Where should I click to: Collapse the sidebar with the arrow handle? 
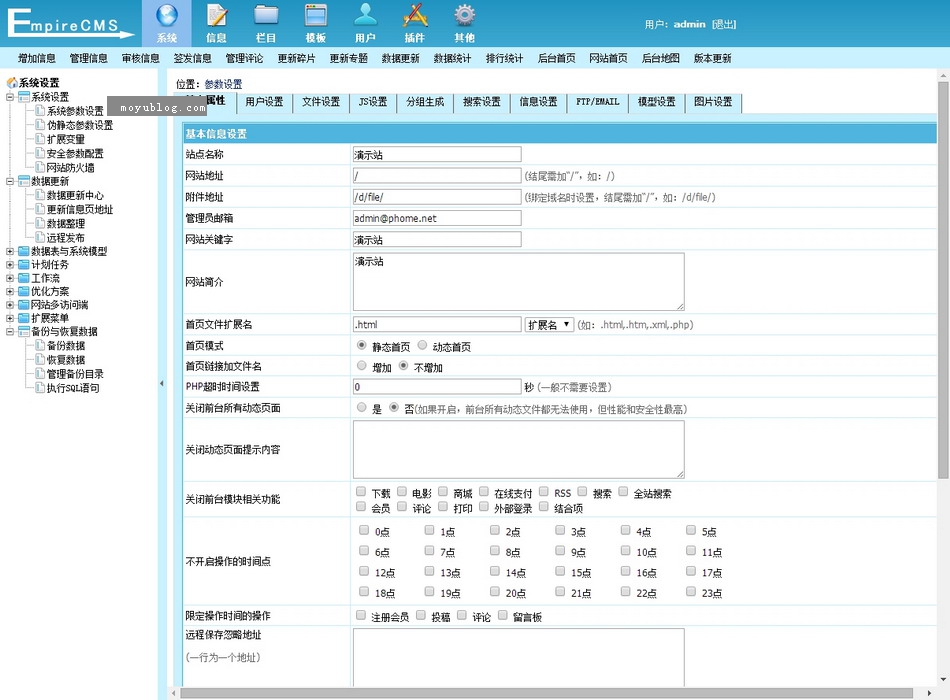[x=162, y=383]
